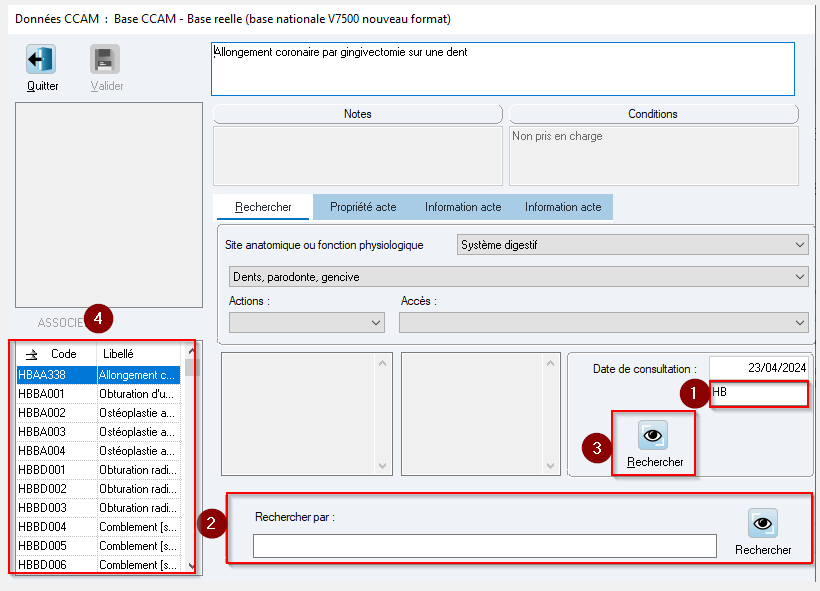Click the act description text box

point(503,69)
